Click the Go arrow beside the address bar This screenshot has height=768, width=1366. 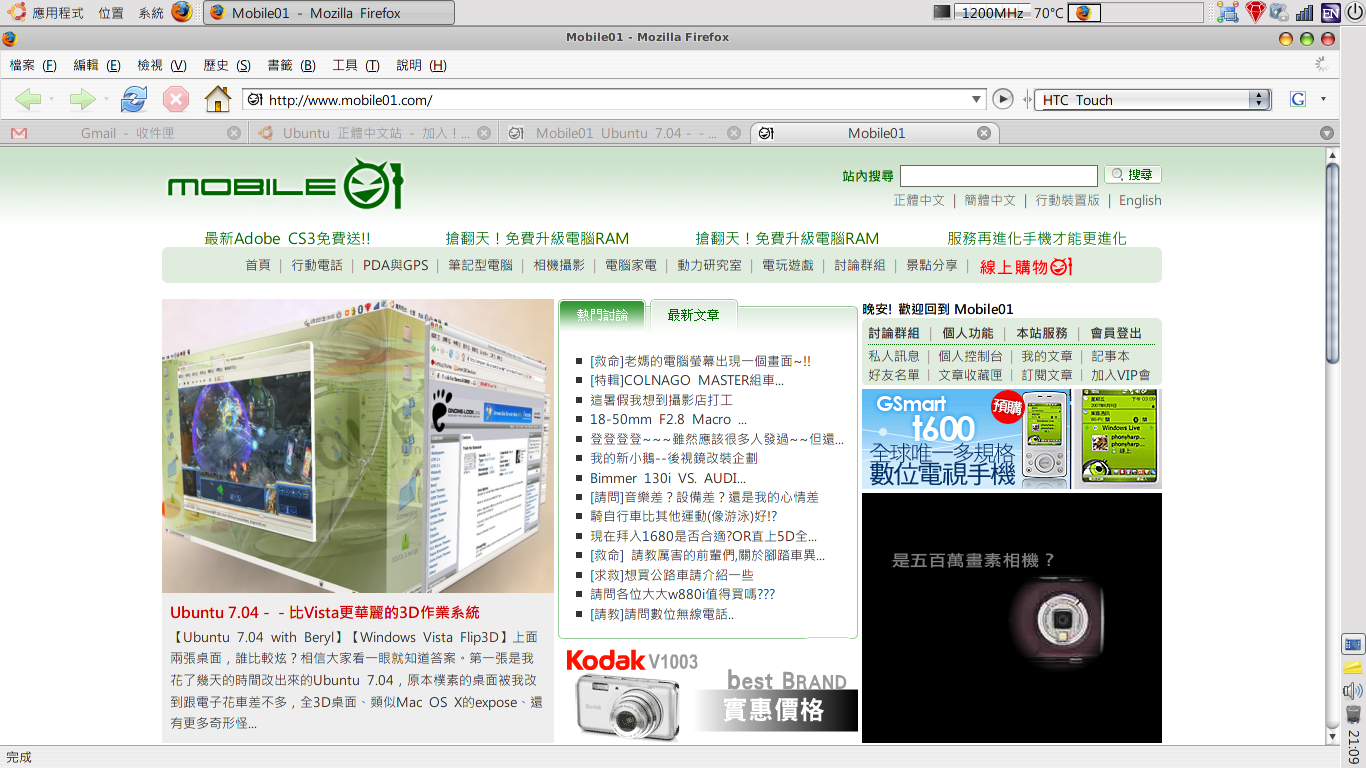pos(1003,99)
